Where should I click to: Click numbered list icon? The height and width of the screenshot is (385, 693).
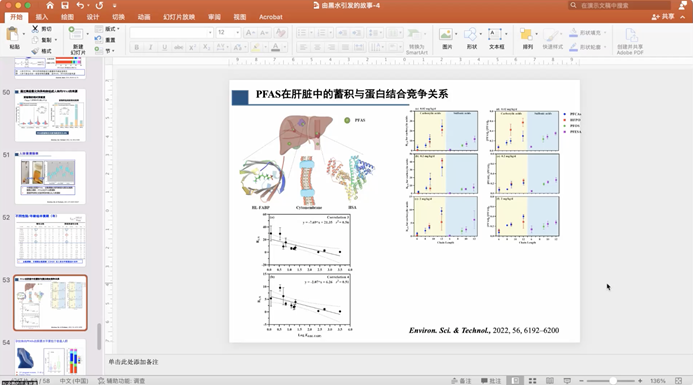point(321,33)
